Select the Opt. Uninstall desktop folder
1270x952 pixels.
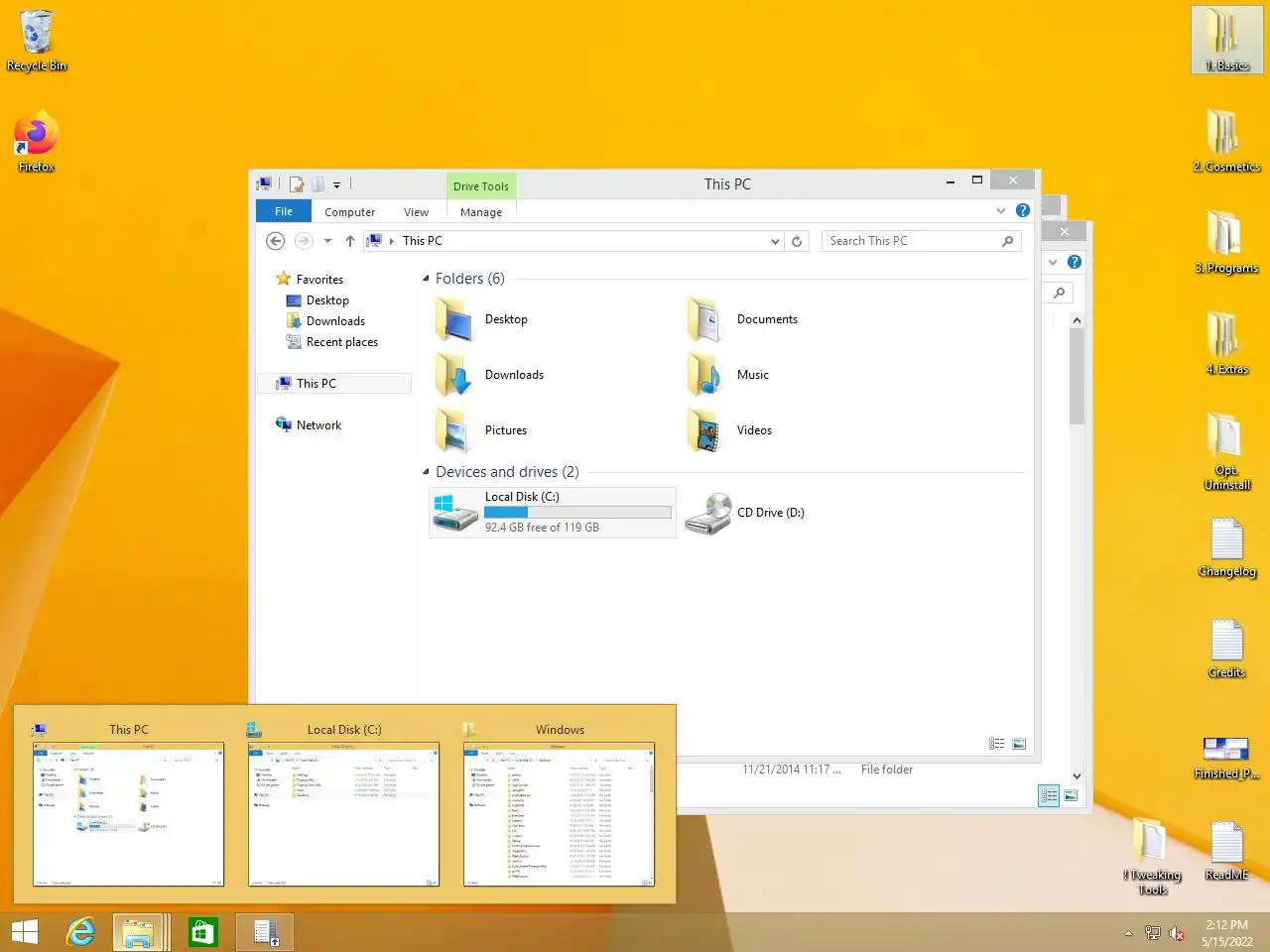pyautogui.click(x=1227, y=451)
